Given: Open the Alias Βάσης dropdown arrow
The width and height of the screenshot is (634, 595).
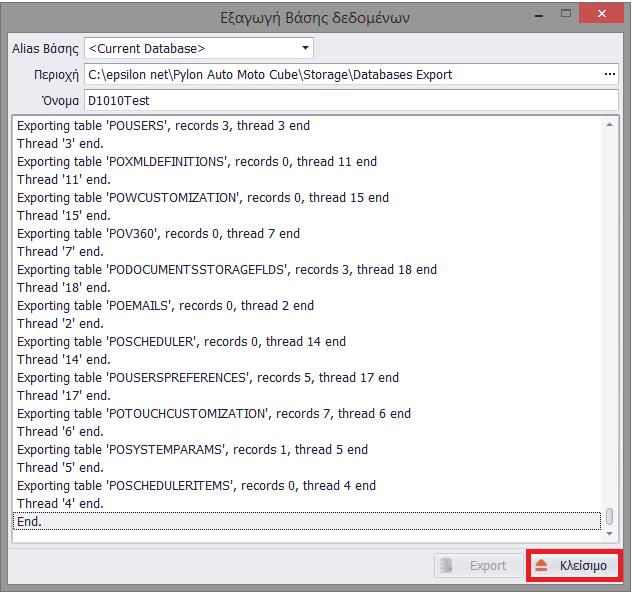Looking at the screenshot, I should [x=305, y=48].
